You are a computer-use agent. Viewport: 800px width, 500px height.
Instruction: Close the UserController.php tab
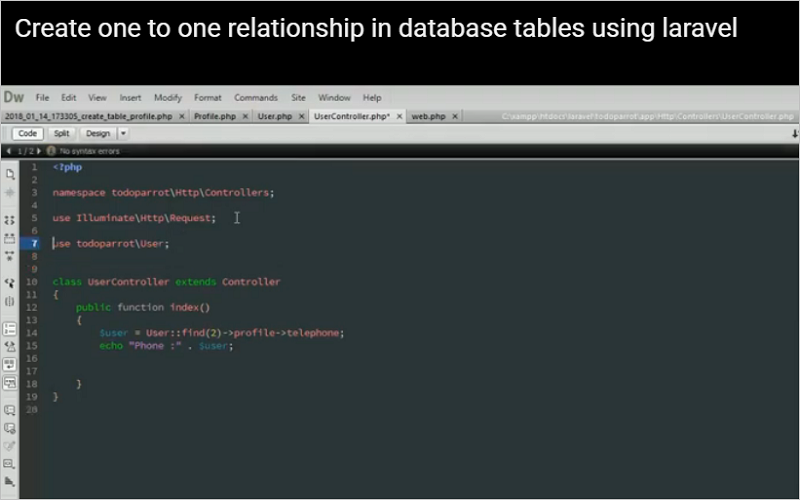[399, 116]
